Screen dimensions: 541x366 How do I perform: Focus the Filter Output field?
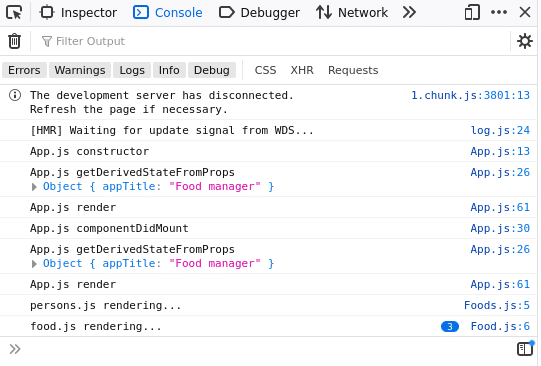tap(273, 41)
